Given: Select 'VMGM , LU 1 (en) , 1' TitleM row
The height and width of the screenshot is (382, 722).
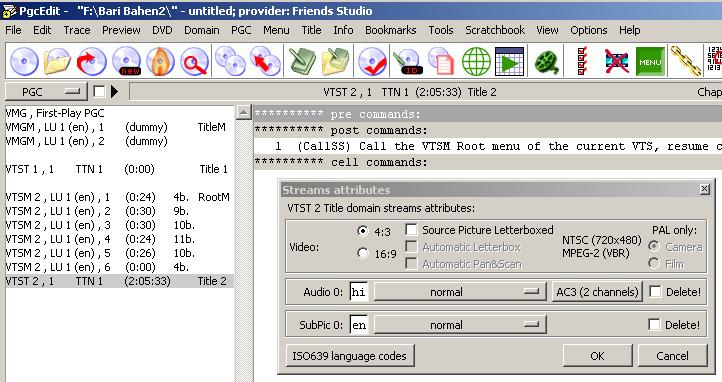Looking at the screenshot, I should tap(120, 127).
